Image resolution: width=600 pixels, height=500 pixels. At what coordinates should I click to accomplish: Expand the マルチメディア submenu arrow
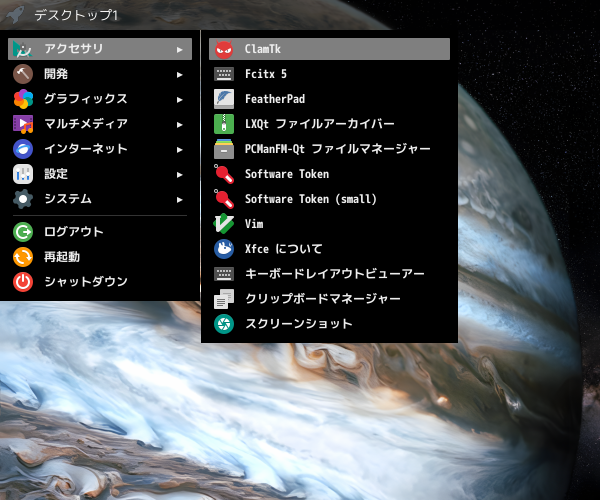click(179, 125)
